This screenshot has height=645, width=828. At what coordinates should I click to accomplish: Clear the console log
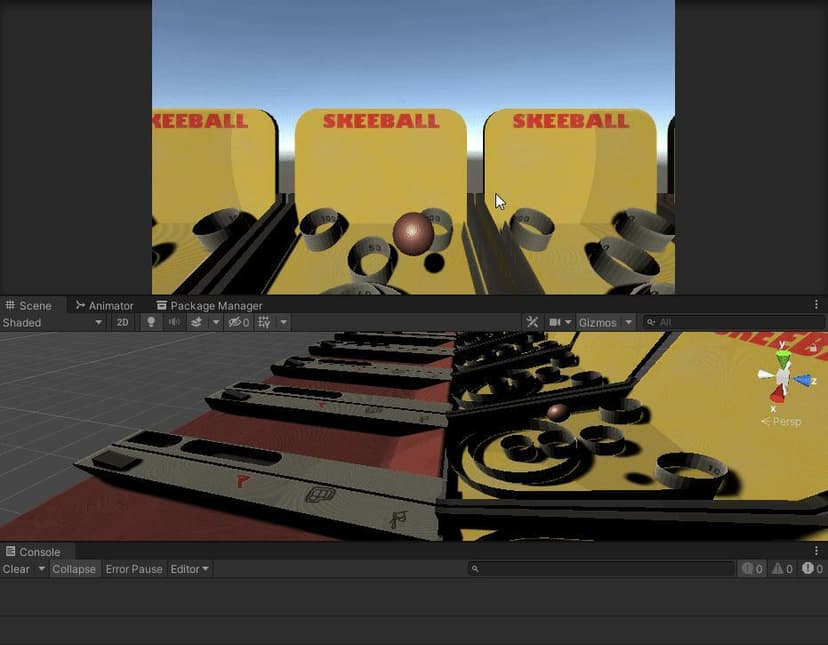point(16,569)
